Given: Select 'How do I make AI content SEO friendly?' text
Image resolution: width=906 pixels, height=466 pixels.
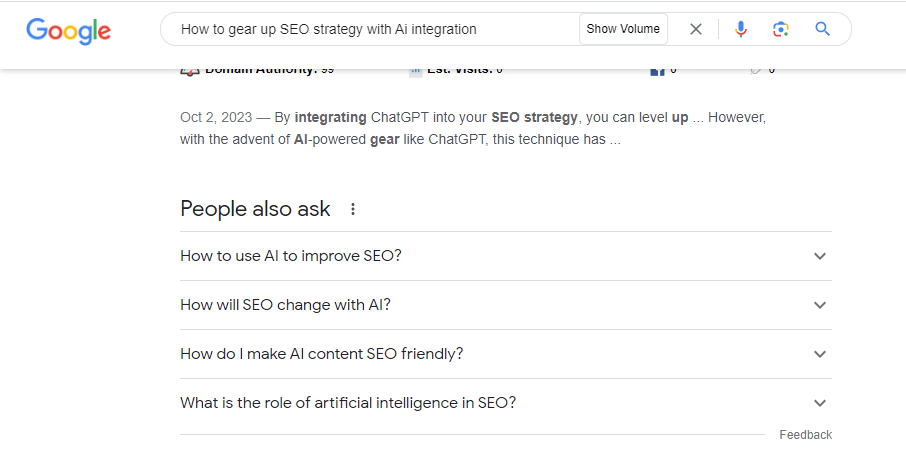Looking at the screenshot, I should point(322,354).
